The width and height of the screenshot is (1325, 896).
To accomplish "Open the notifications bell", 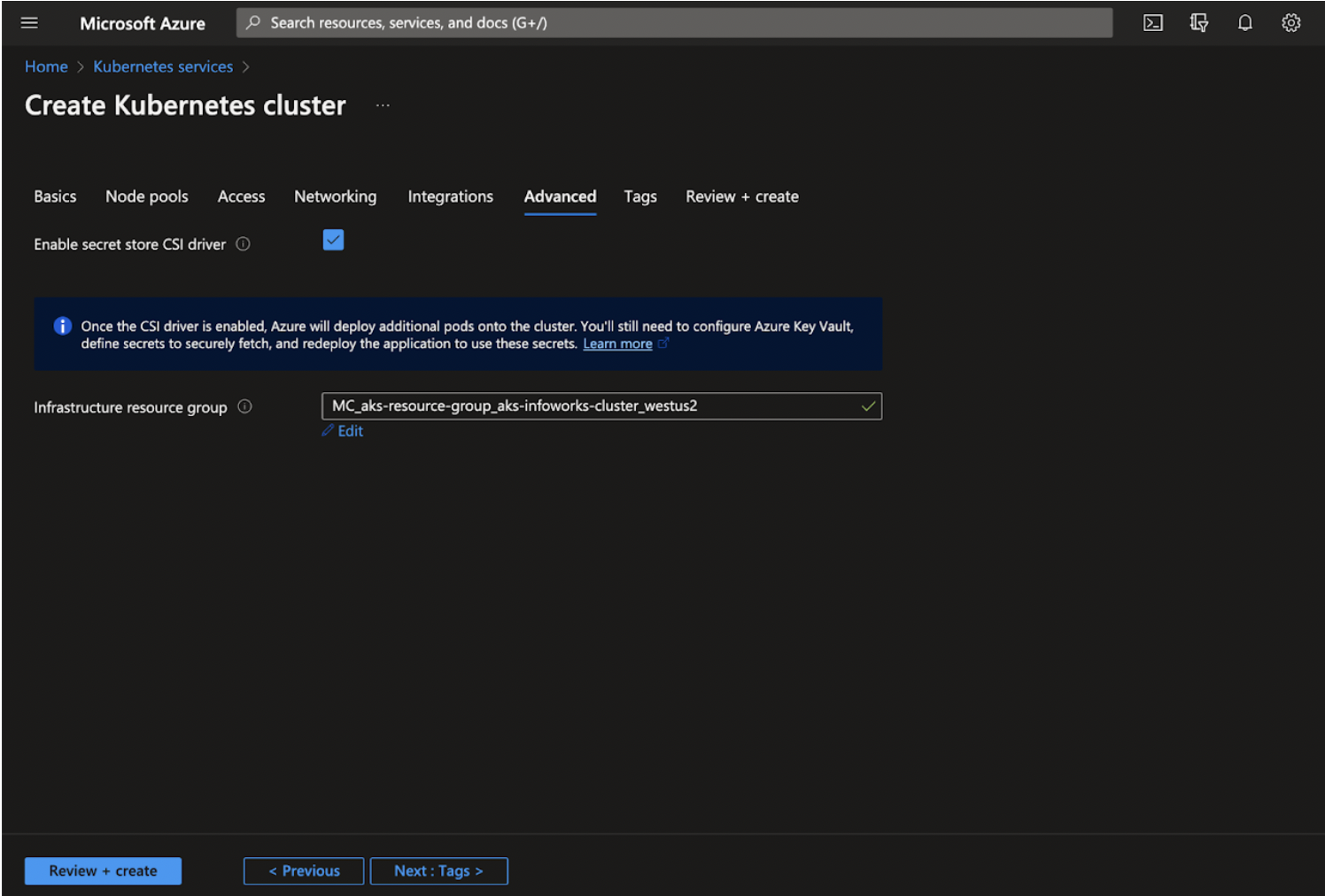I will point(1245,23).
